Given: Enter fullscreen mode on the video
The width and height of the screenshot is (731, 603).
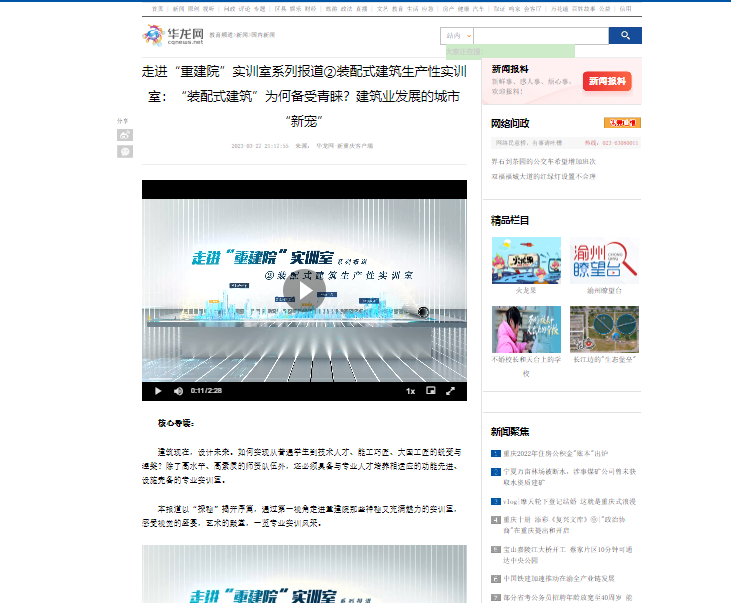Looking at the screenshot, I should tap(450, 391).
